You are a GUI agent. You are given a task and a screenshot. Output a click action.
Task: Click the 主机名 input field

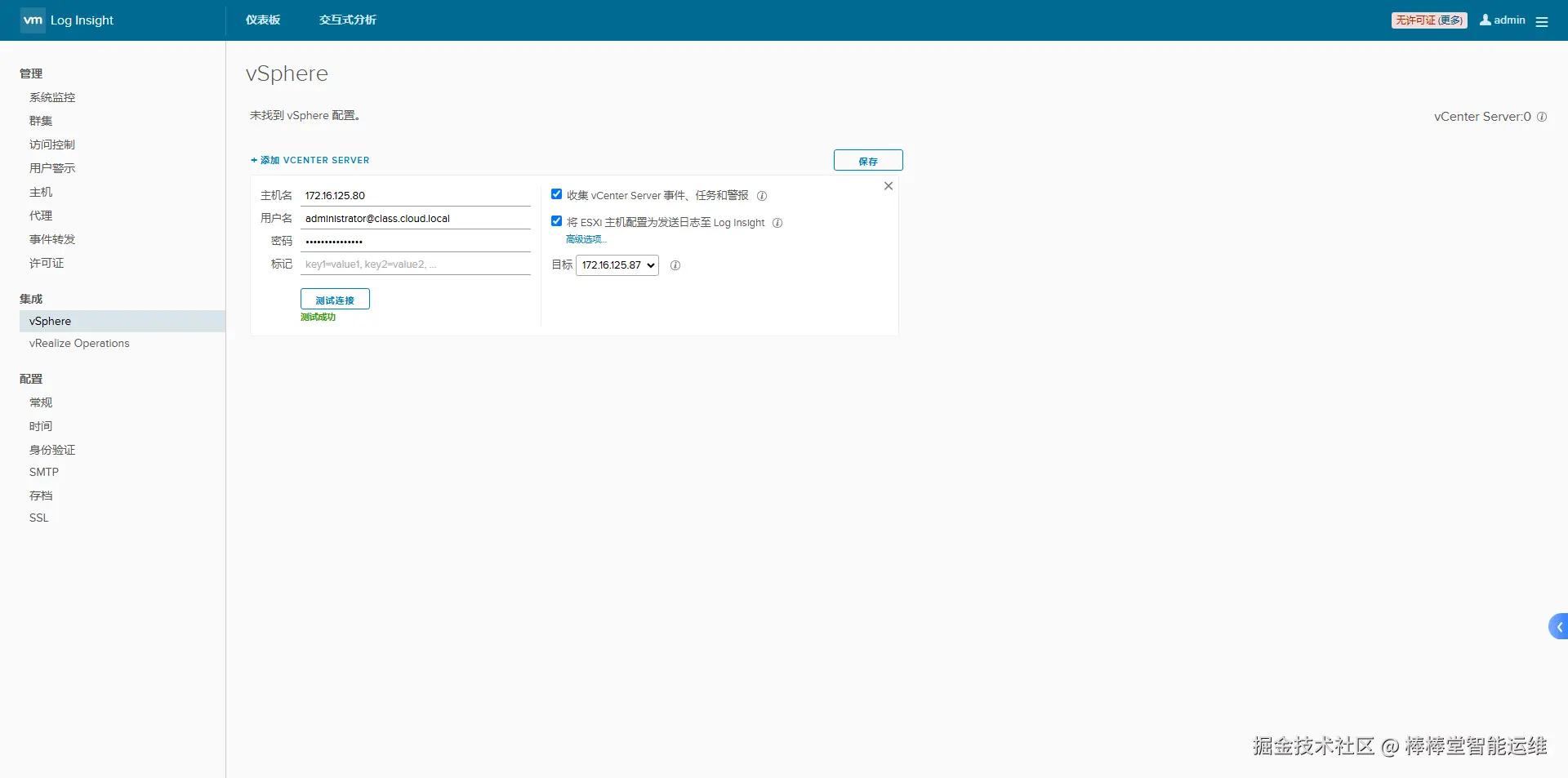click(x=416, y=196)
